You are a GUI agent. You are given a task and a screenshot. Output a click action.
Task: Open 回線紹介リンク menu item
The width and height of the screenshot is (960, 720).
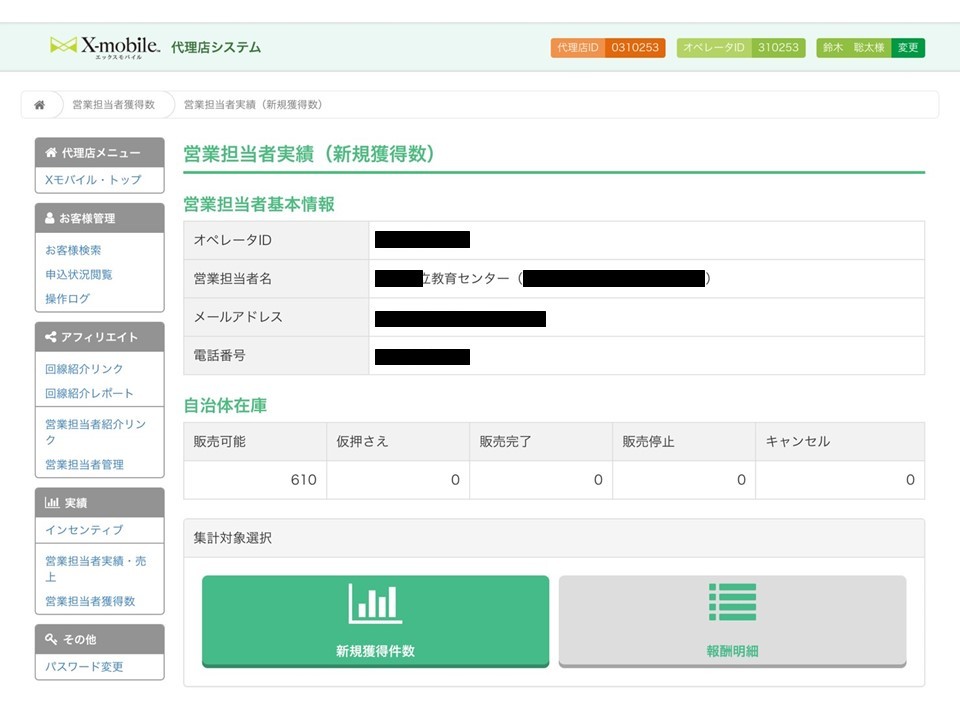pyautogui.click(x=84, y=369)
